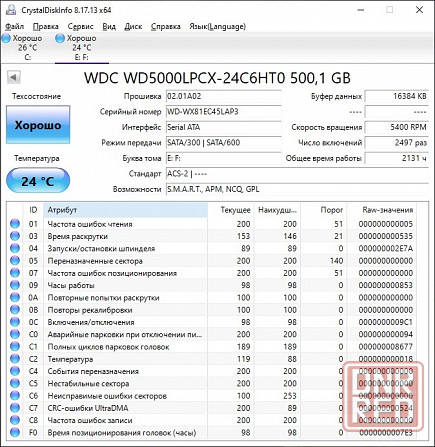Click the total hours 2131 ч field
The width and height of the screenshot is (435, 447).
(396, 158)
